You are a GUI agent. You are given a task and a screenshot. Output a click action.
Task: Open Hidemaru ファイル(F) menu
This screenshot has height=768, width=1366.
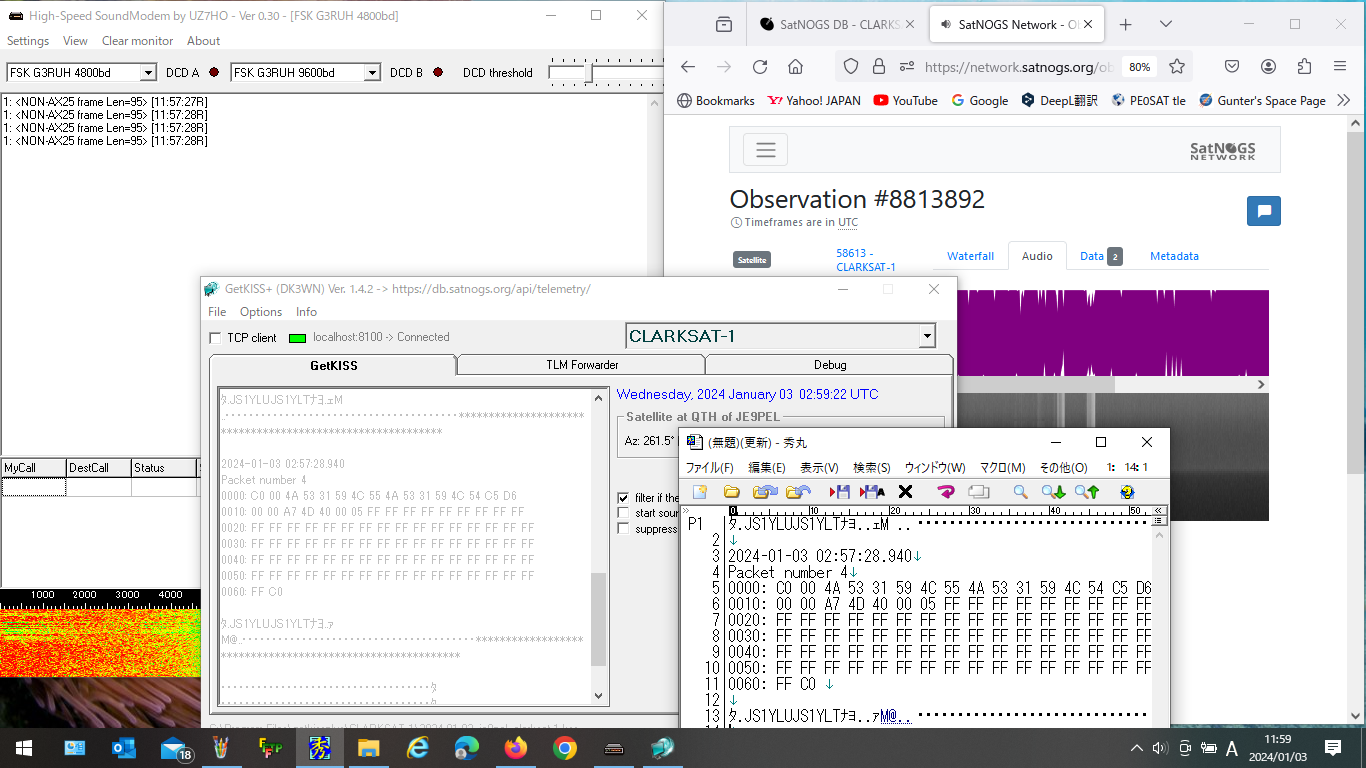point(709,467)
